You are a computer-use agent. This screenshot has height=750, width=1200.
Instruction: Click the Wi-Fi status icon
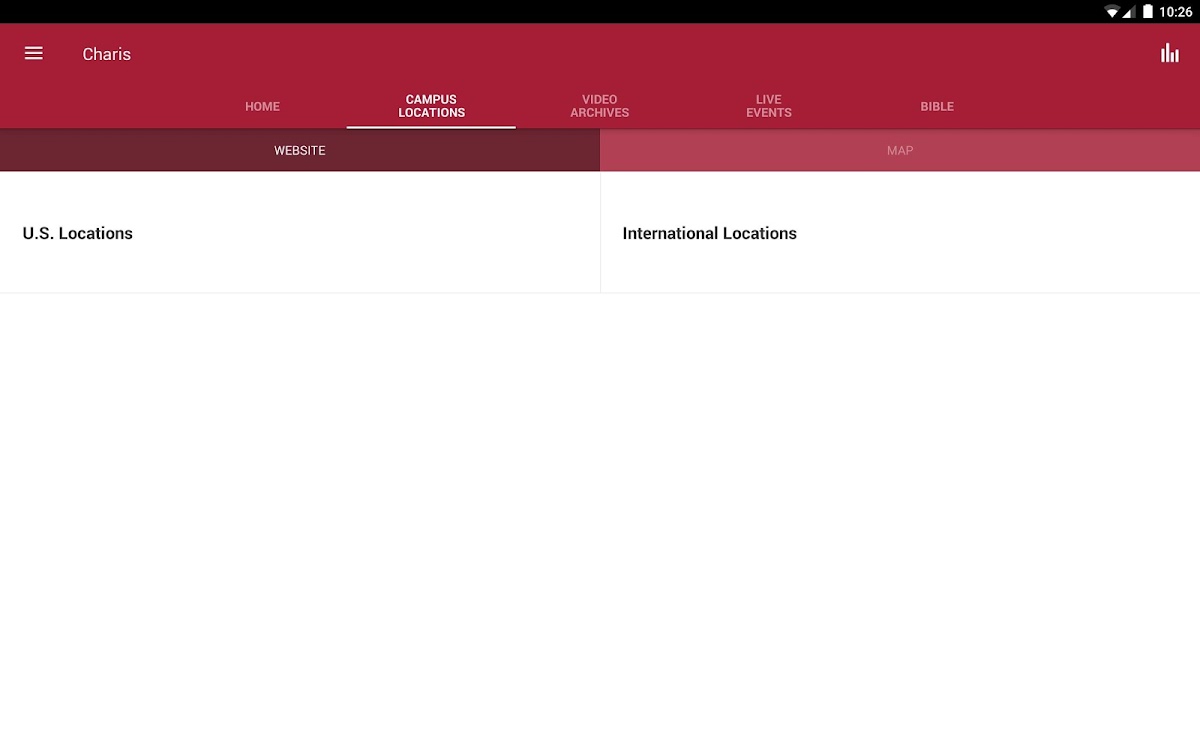[1111, 12]
